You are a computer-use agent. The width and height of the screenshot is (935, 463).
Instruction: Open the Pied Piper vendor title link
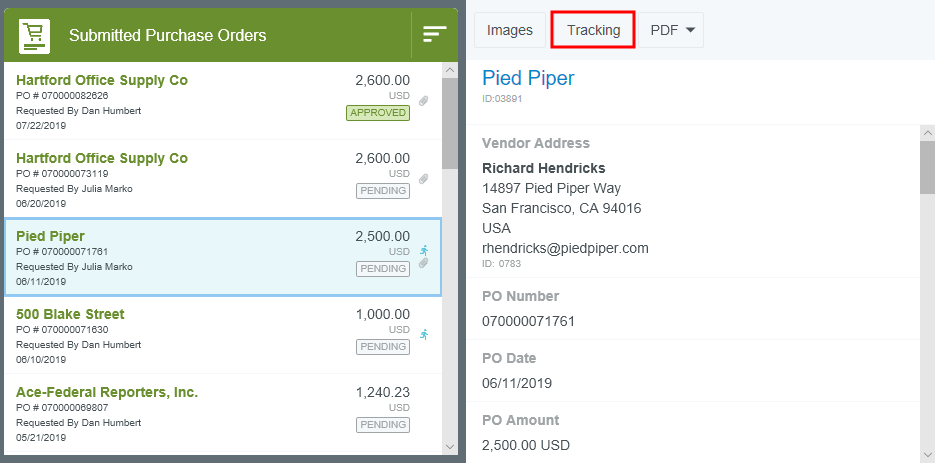(528, 78)
